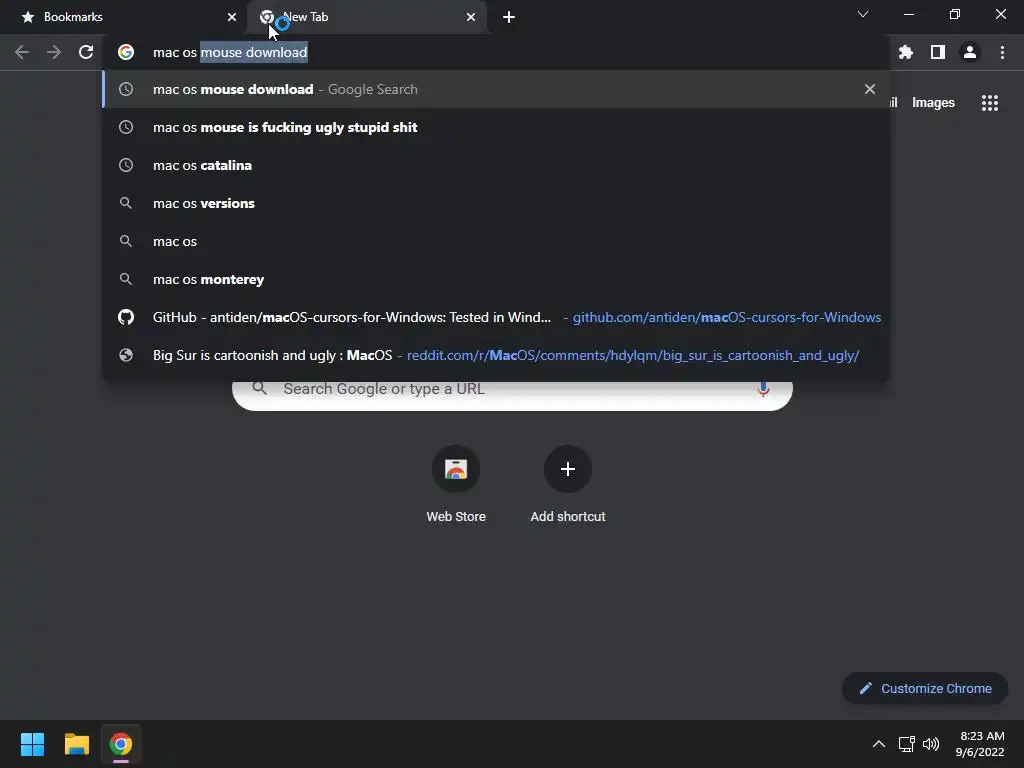Image resolution: width=1024 pixels, height=768 pixels.
Task: Start voice search with the microphone
Action: 763,390
